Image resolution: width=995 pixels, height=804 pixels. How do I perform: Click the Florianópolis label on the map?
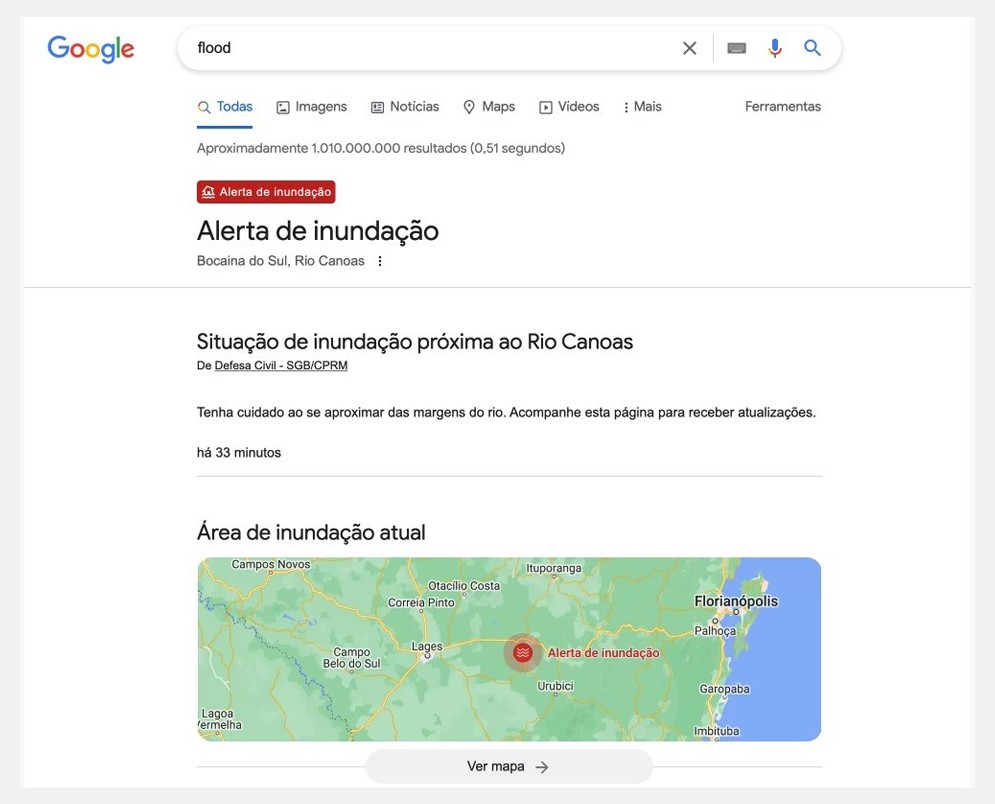point(735,601)
